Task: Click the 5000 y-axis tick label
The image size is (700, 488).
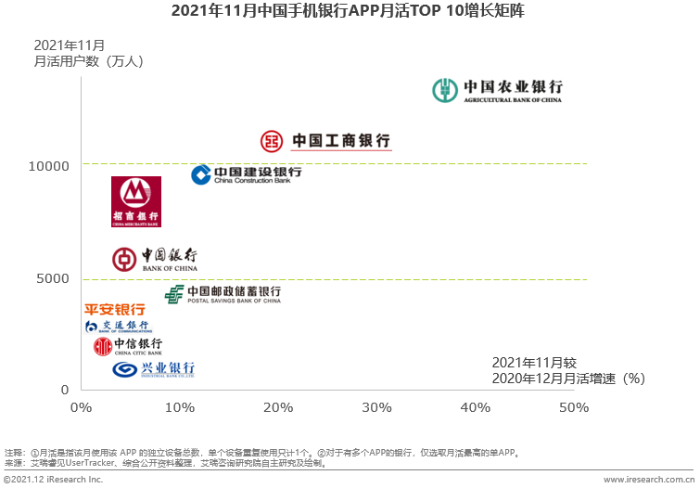Action: point(53,279)
